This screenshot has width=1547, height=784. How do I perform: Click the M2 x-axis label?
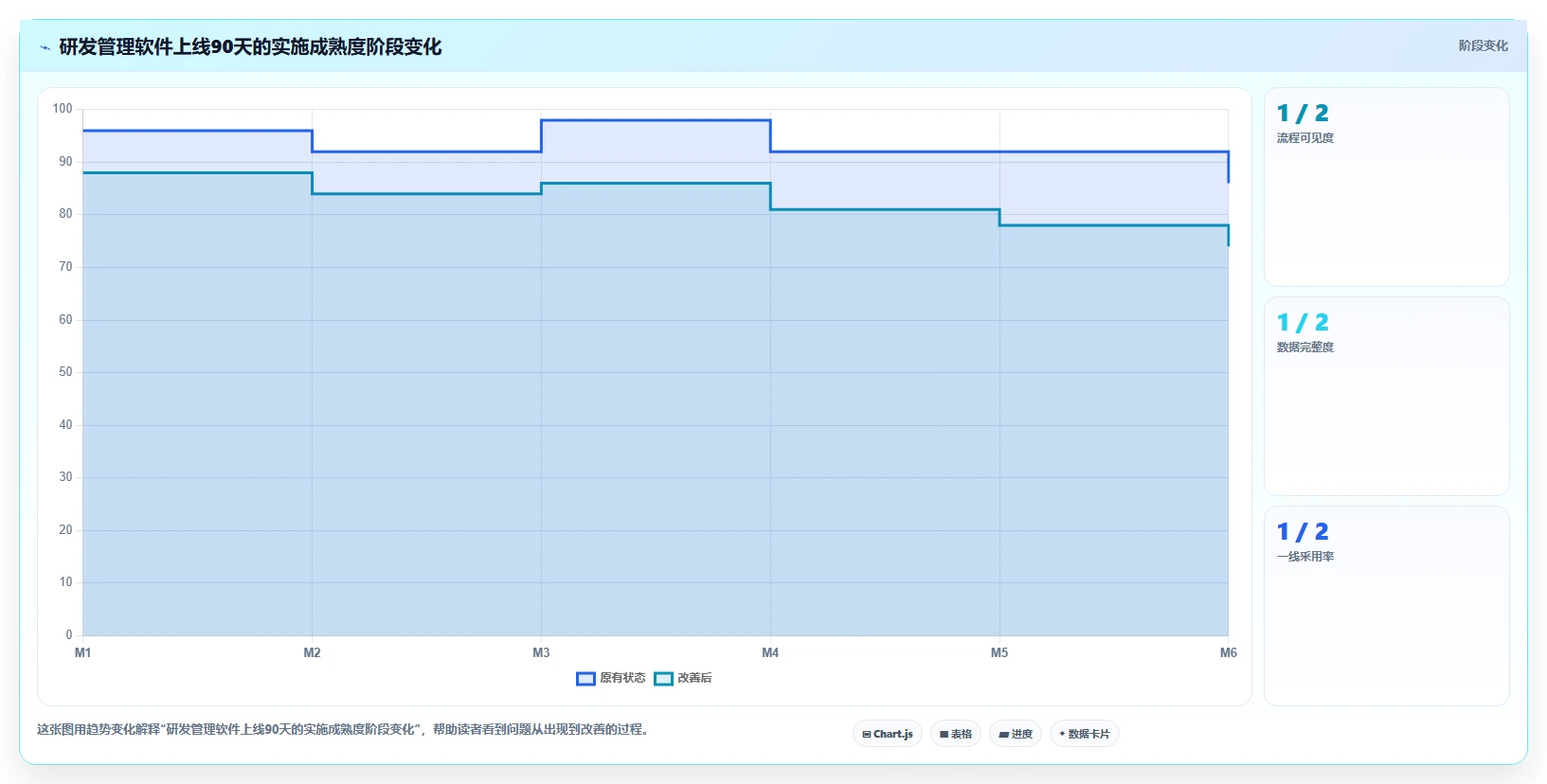(x=312, y=652)
